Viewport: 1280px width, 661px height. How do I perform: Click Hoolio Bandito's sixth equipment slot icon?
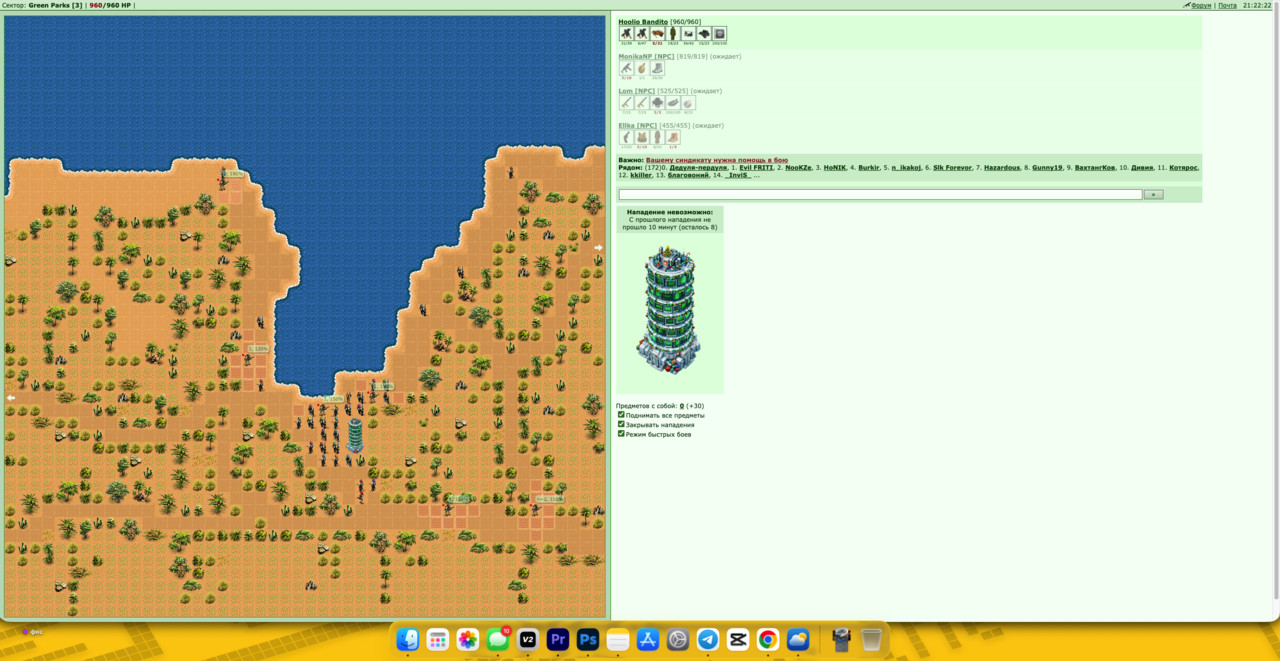[x=704, y=34]
